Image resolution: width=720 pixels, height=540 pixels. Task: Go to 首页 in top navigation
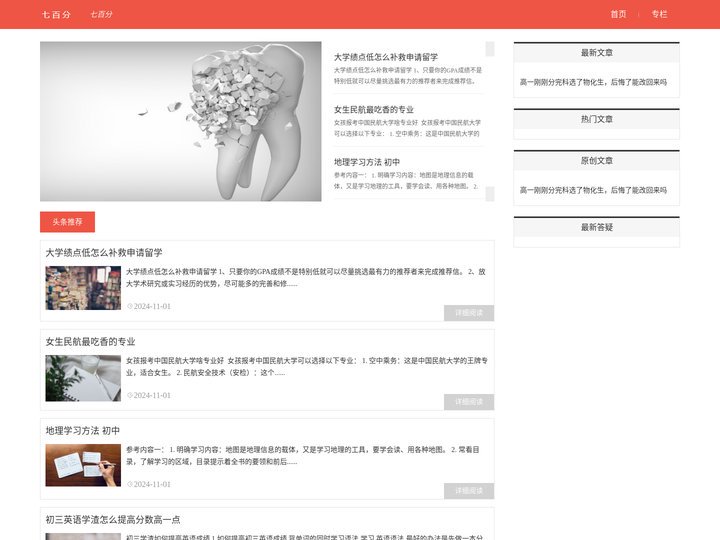point(618,14)
